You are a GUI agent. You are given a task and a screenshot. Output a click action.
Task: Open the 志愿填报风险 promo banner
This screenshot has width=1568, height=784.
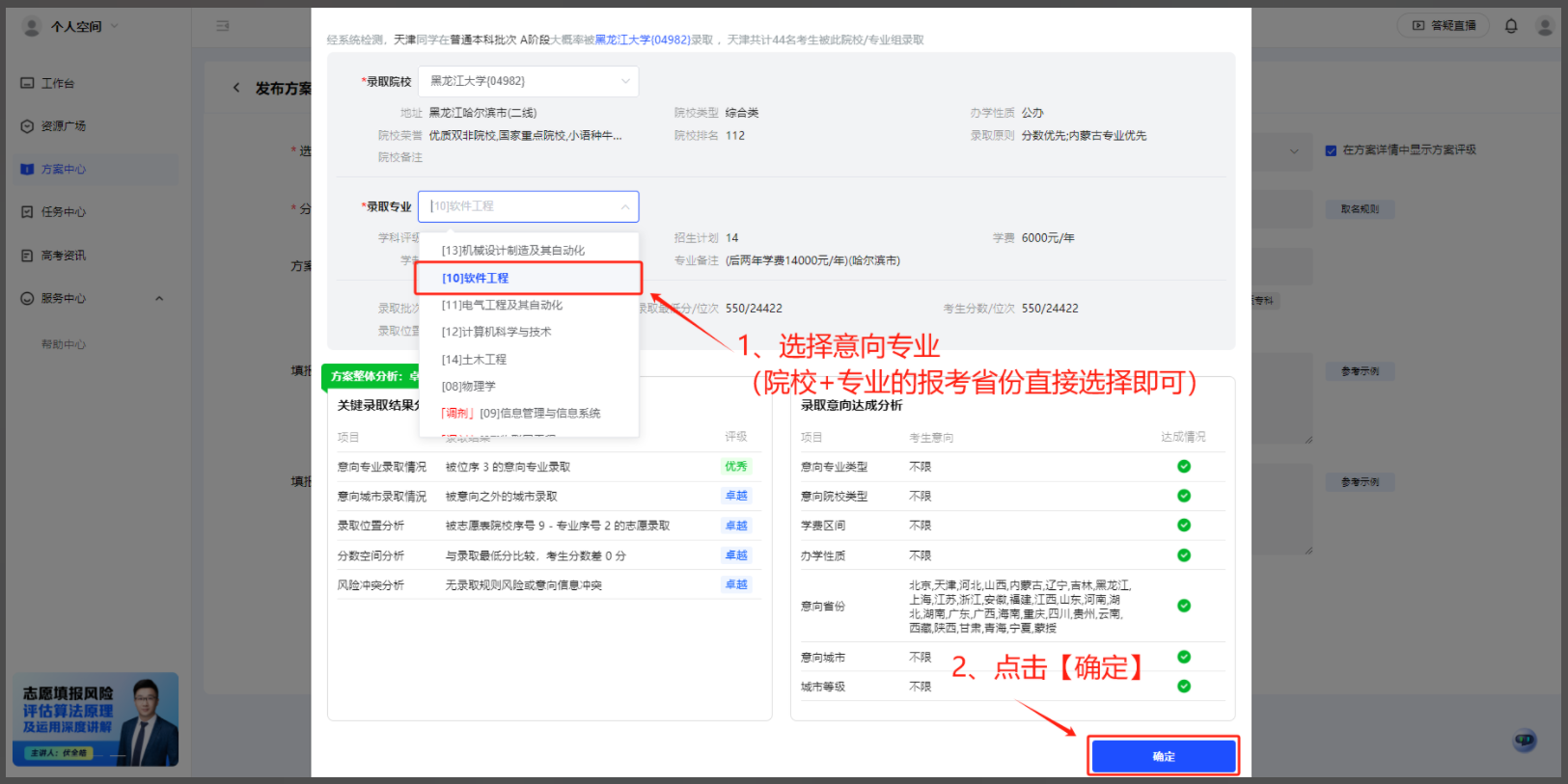click(x=96, y=719)
